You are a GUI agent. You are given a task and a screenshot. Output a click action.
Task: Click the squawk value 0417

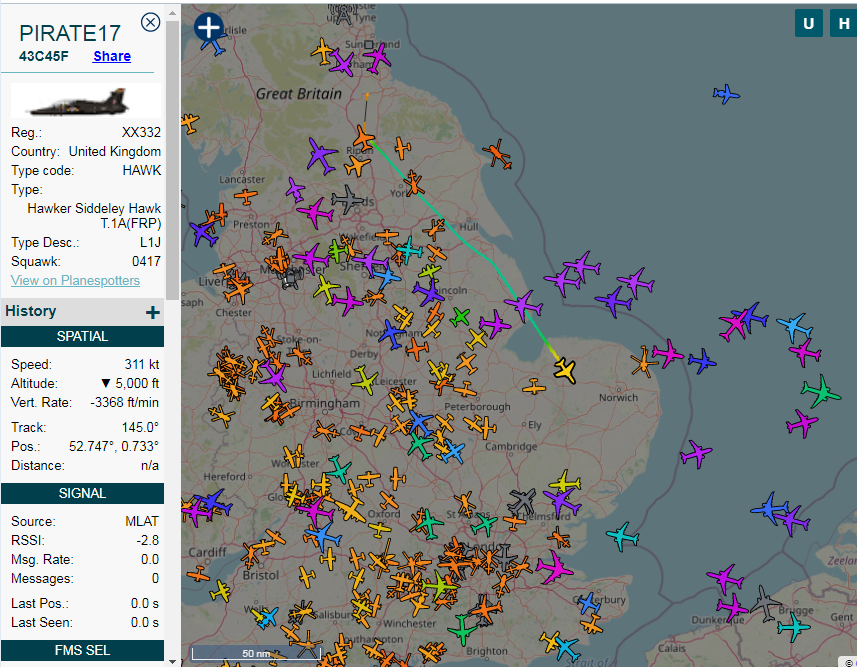coord(146,261)
